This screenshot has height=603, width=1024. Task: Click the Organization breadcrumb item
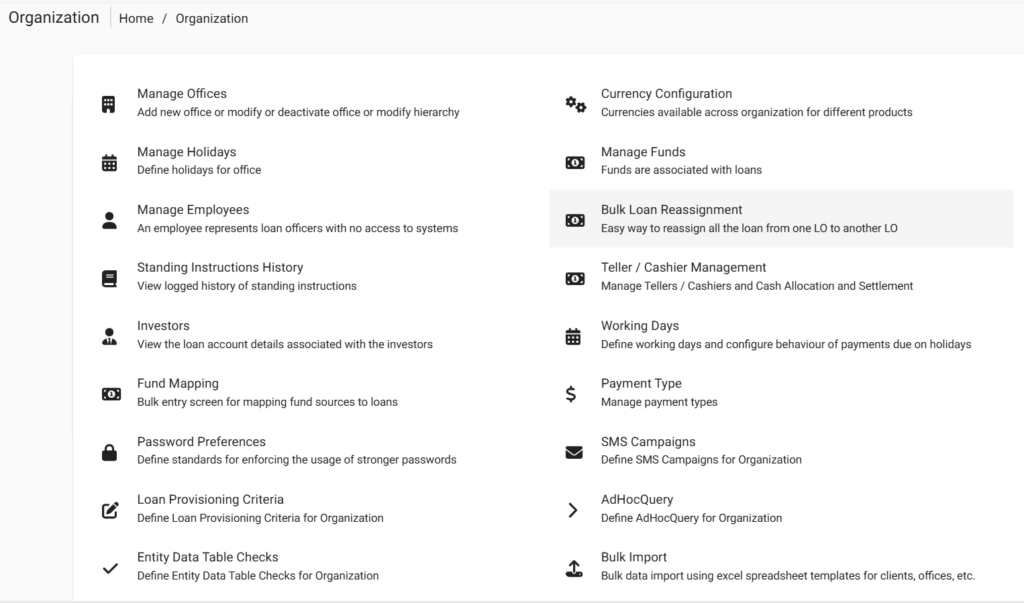point(212,18)
